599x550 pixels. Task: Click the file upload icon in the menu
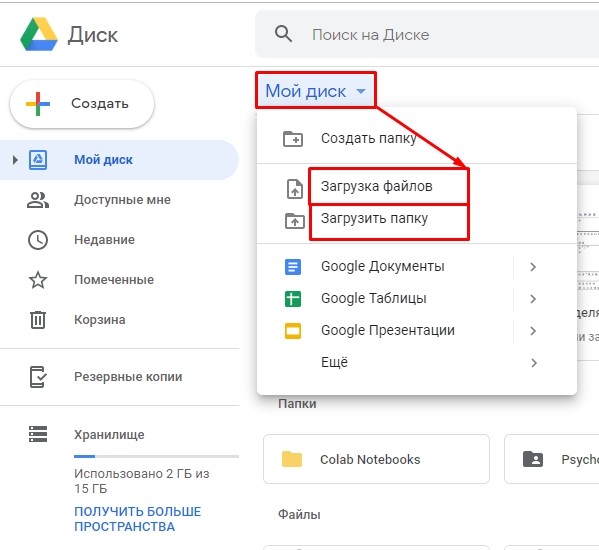(295, 189)
